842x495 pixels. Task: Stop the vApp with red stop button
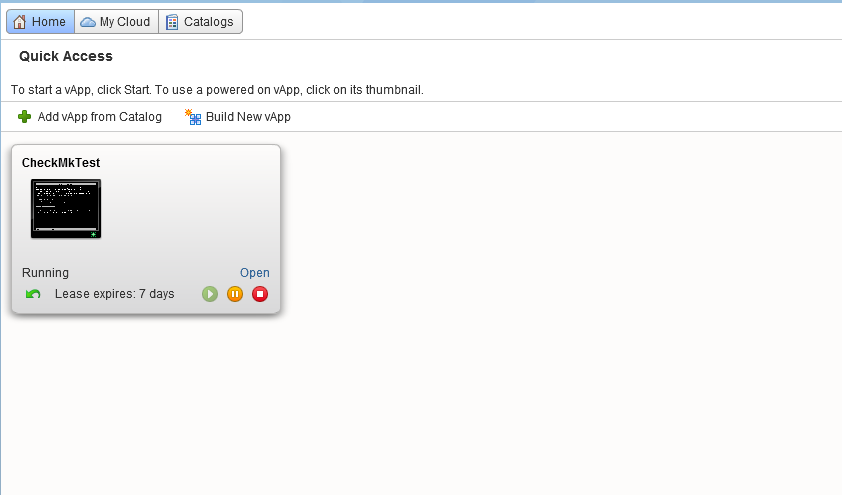click(x=260, y=294)
